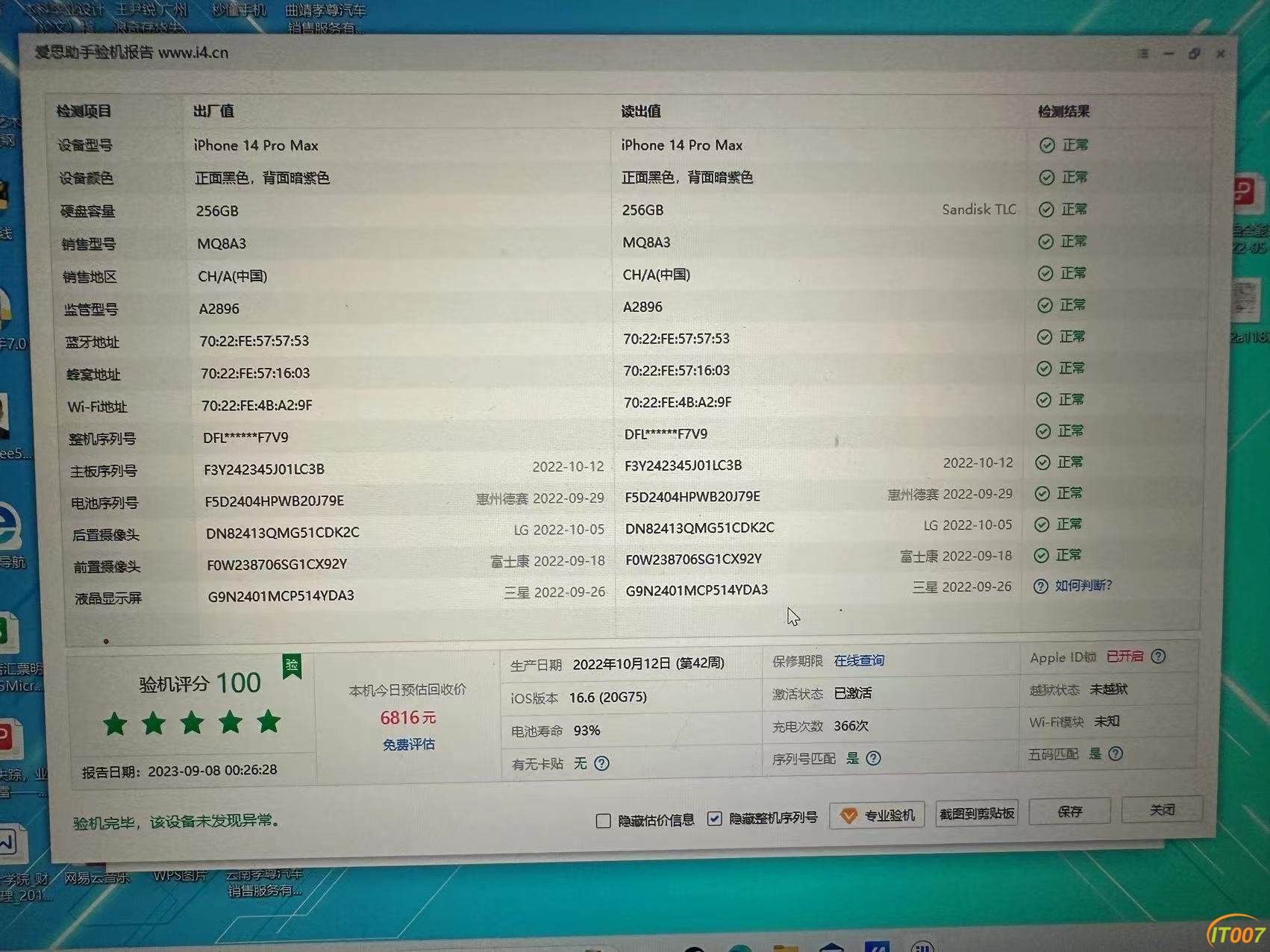Image resolution: width=1270 pixels, height=952 pixels.
Task: Click check icon in 设备颜色 row
Action: point(1047,178)
